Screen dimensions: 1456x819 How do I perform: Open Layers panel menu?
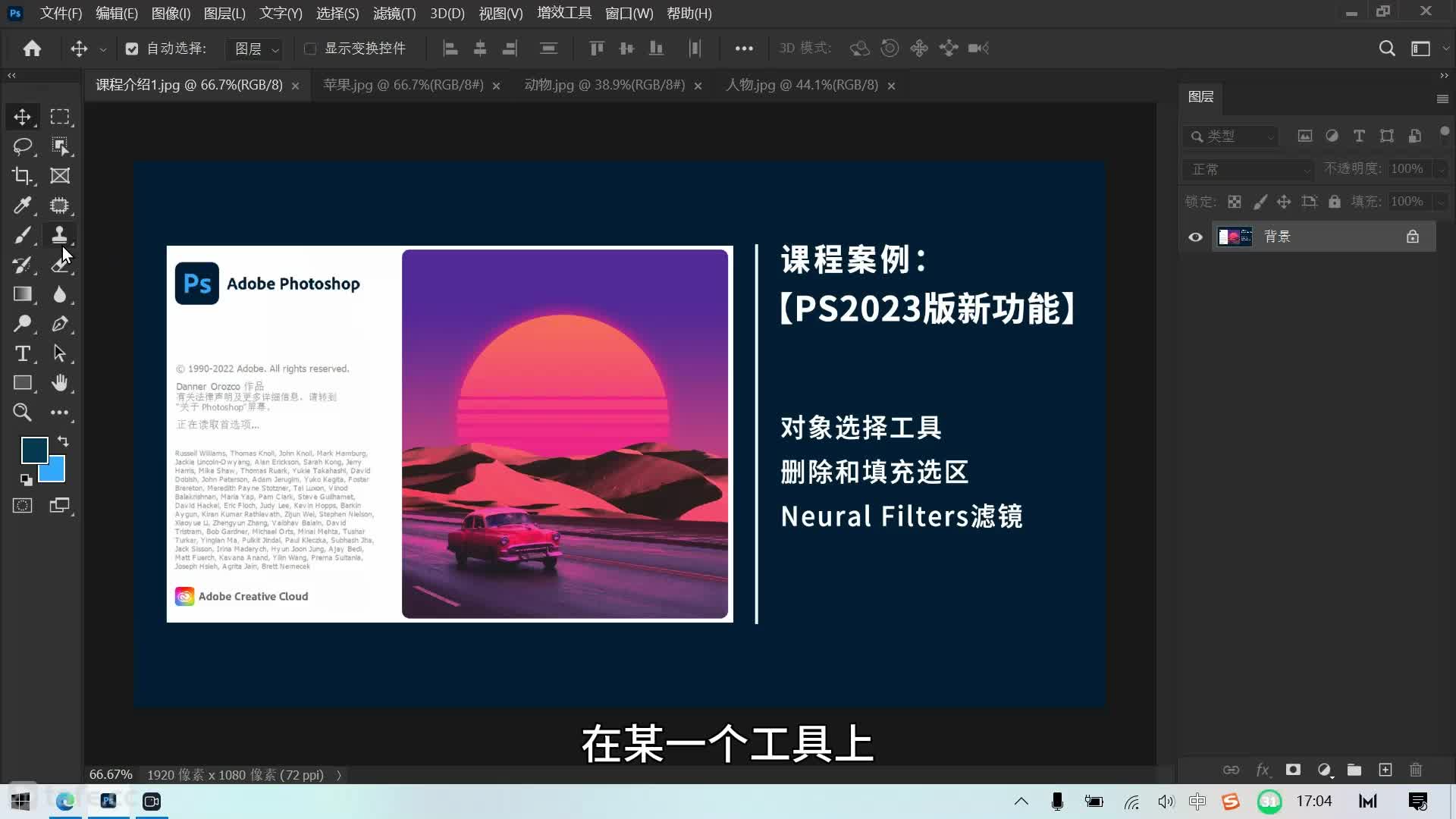tap(1442, 99)
